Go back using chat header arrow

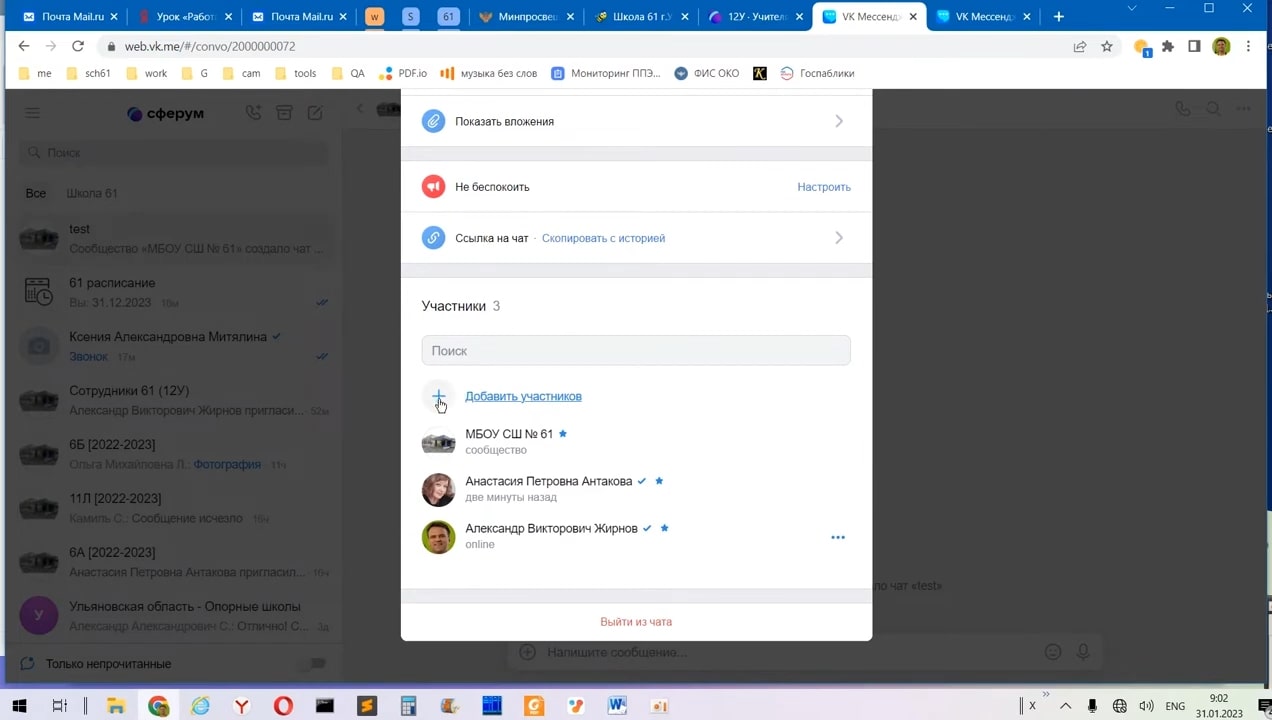point(360,109)
